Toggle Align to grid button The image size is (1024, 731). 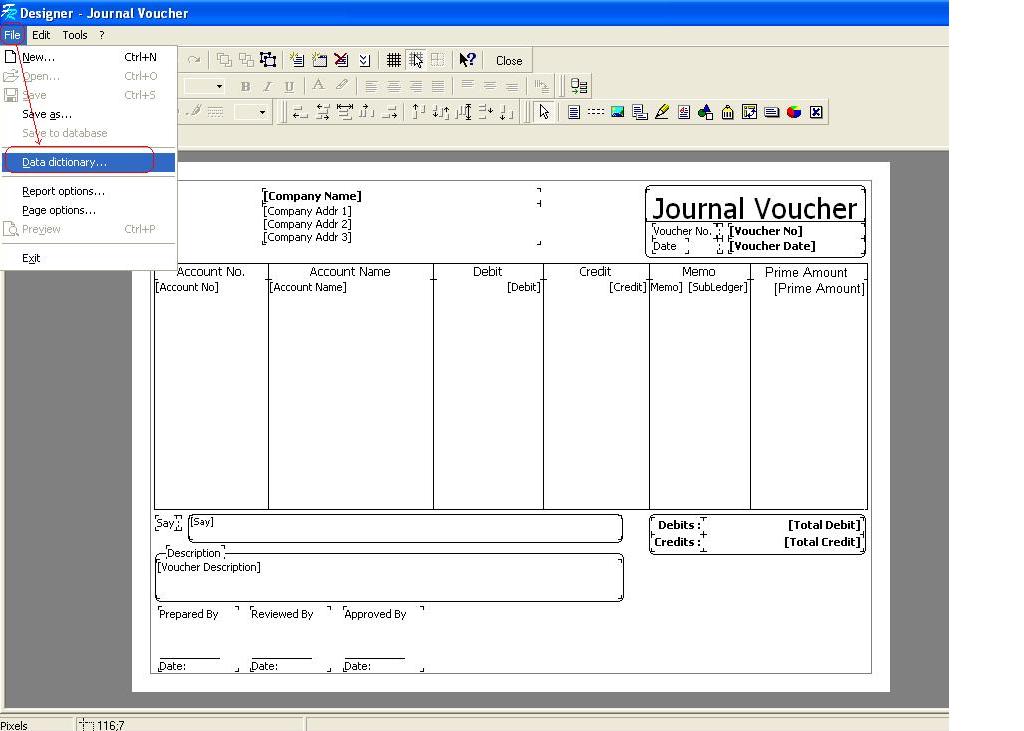click(415, 60)
